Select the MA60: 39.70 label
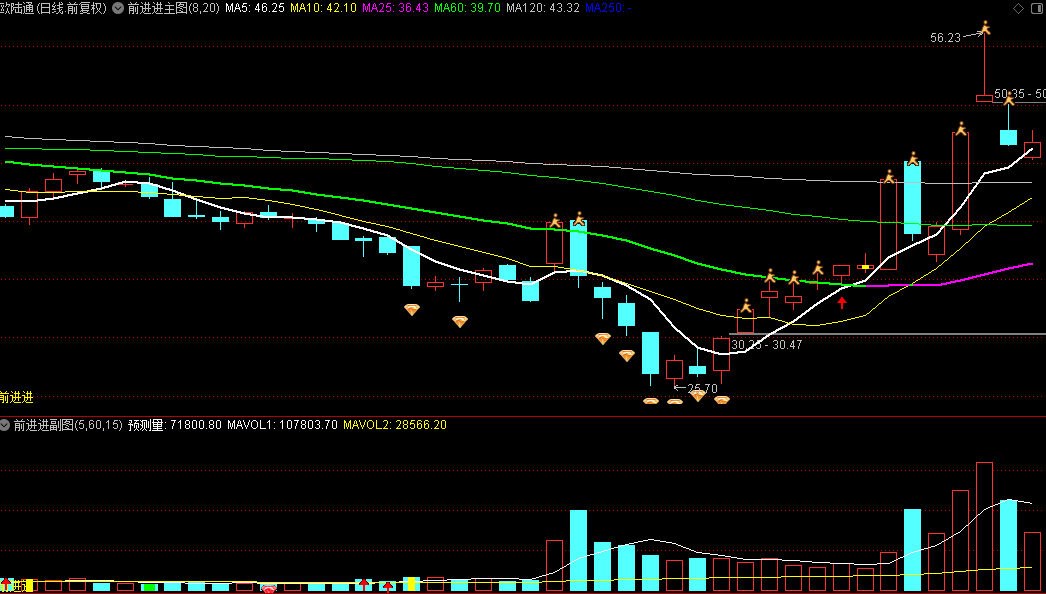This screenshot has height=594, width=1046. coord(467,8)
